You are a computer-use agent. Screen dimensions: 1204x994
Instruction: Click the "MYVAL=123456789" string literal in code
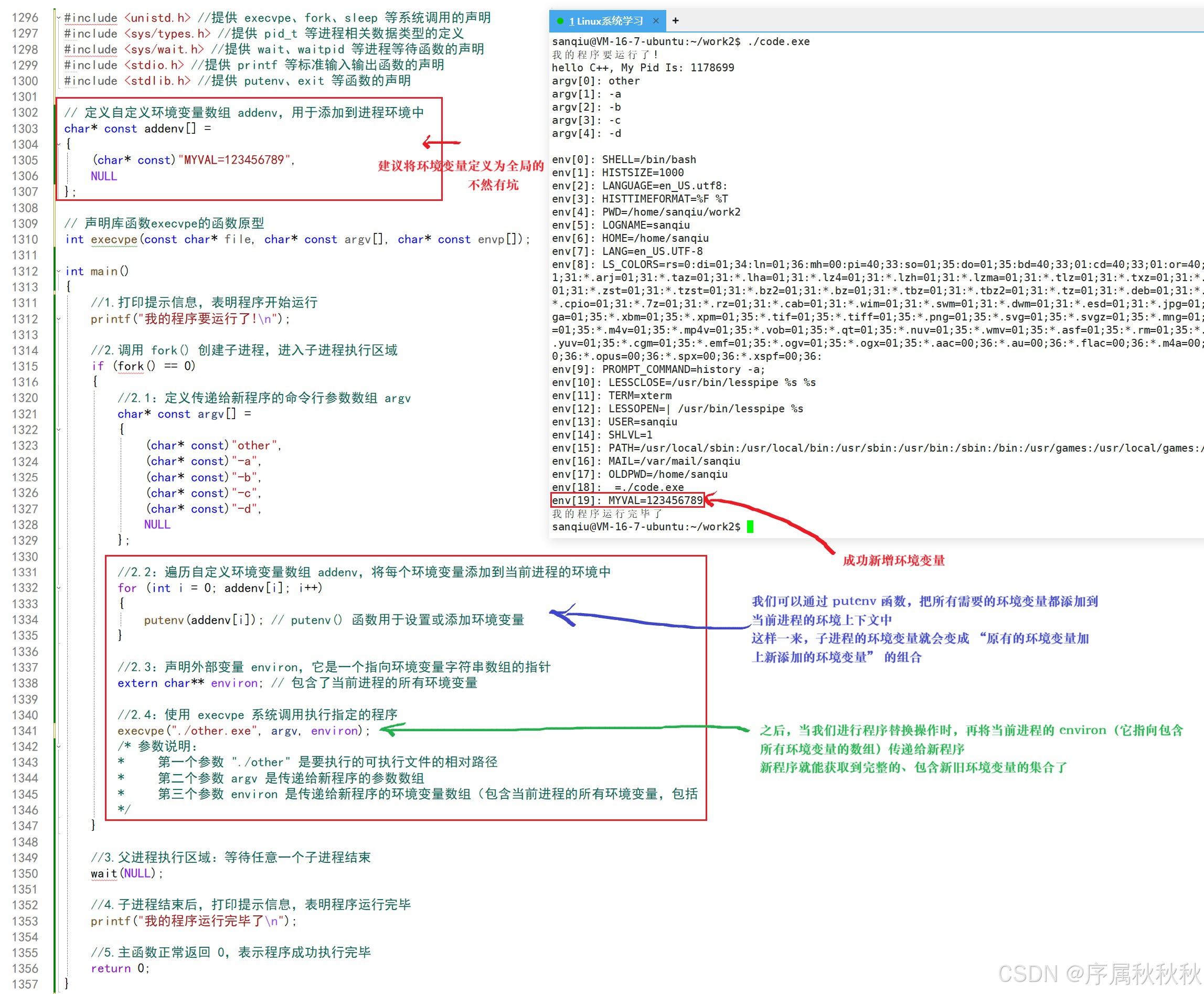tap(233, 161)
